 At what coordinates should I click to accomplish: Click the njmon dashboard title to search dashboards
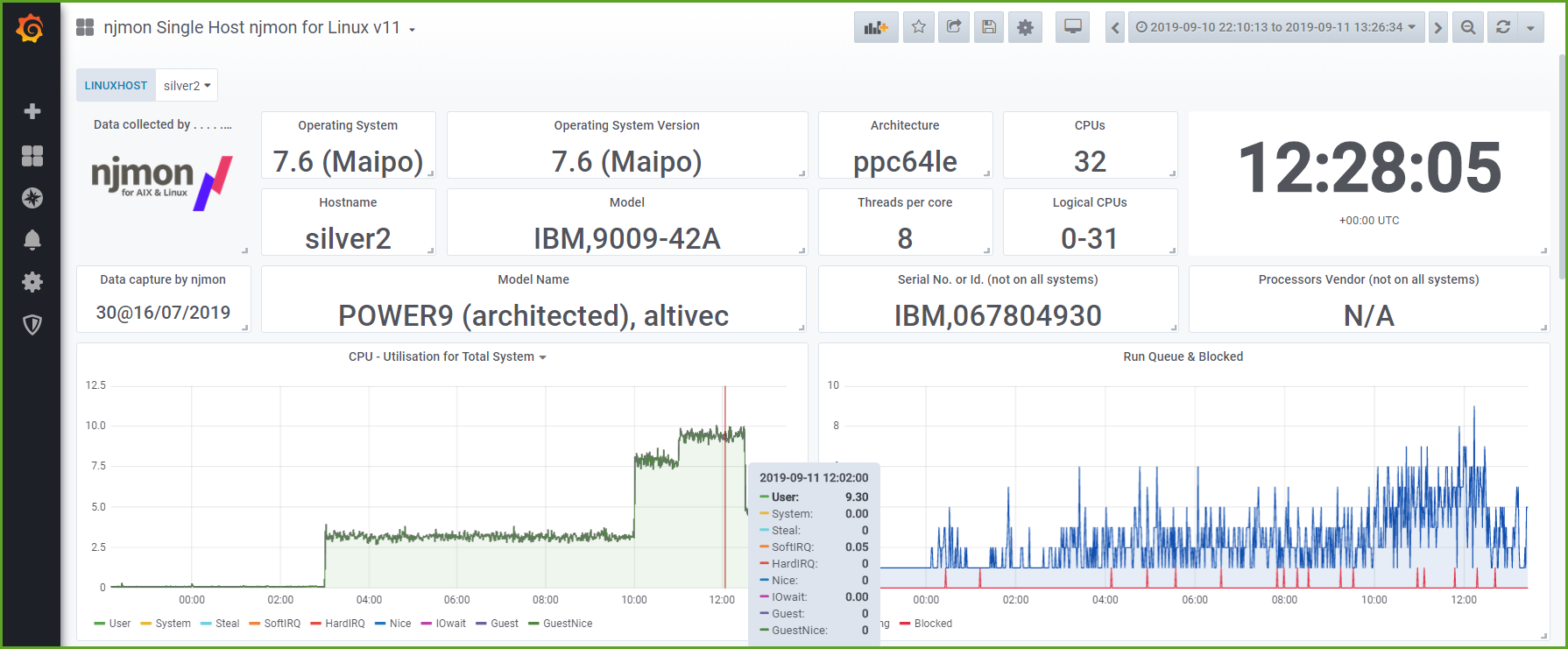pos(251,27)
